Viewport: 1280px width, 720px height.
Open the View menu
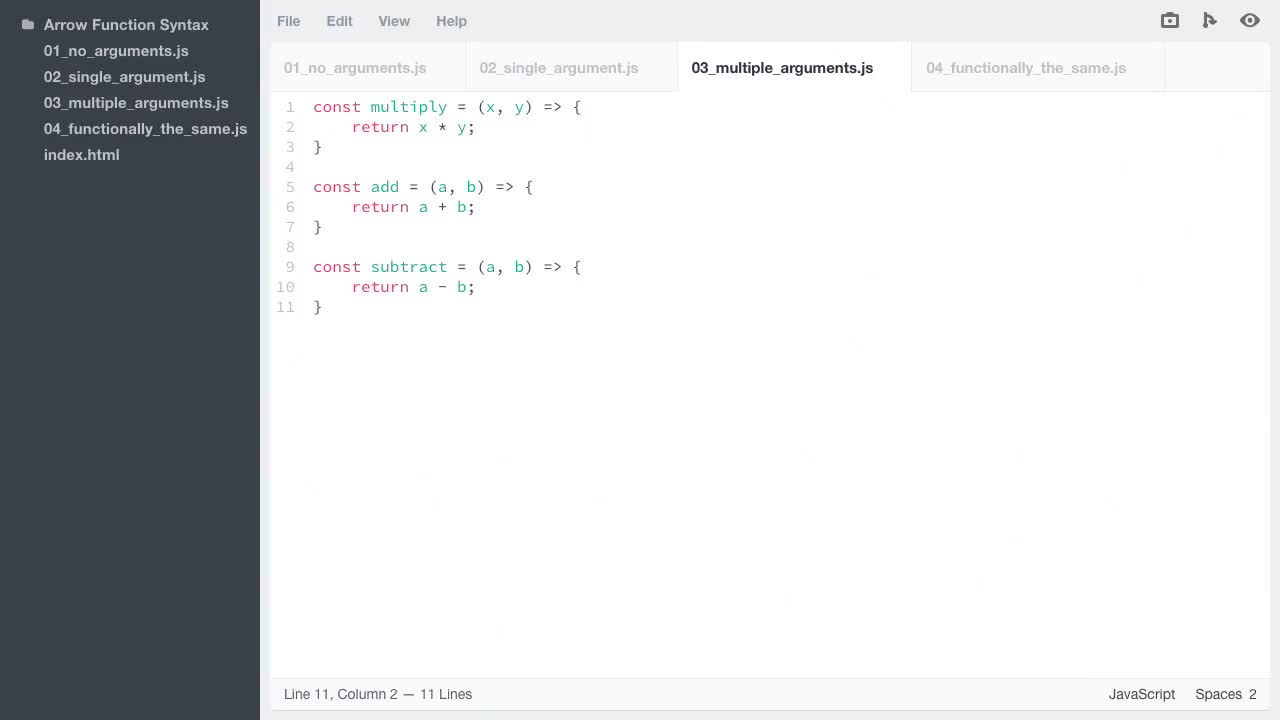point(393,21)
